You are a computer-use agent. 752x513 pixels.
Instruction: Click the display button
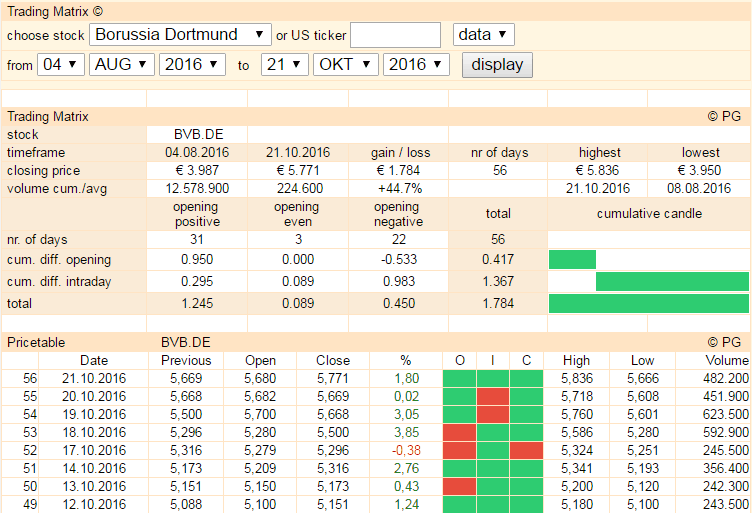(497, 65)
